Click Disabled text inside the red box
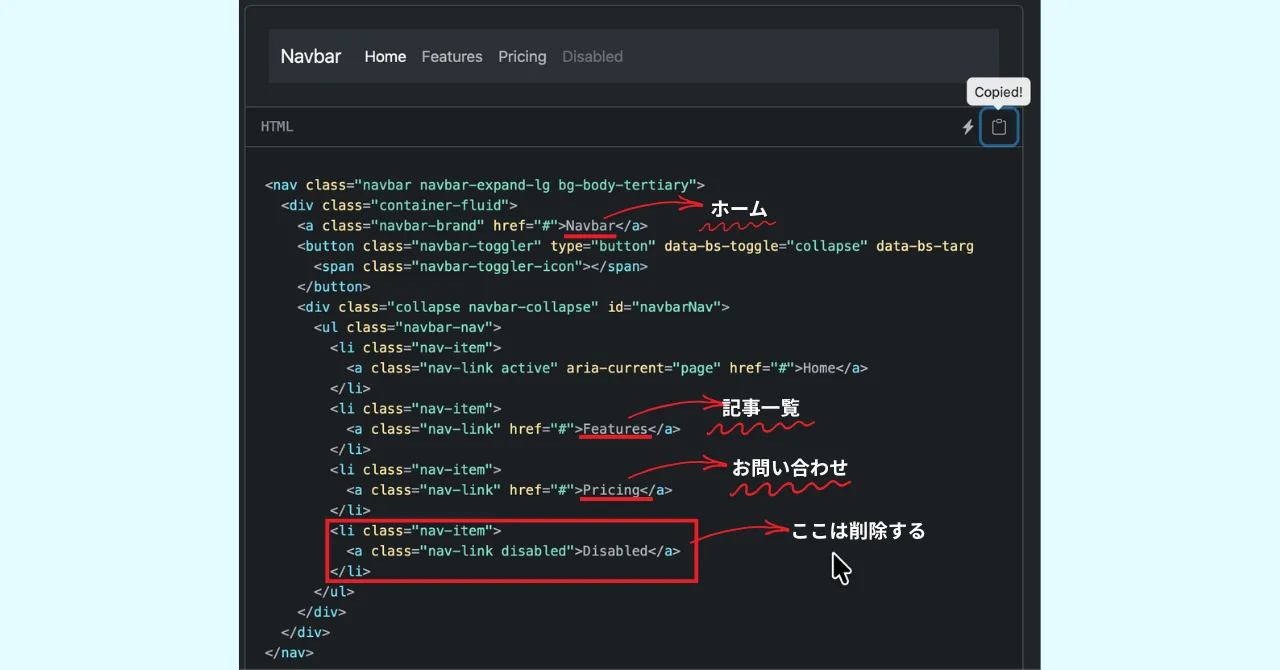 pyautogui.click(x=614, y=551)
